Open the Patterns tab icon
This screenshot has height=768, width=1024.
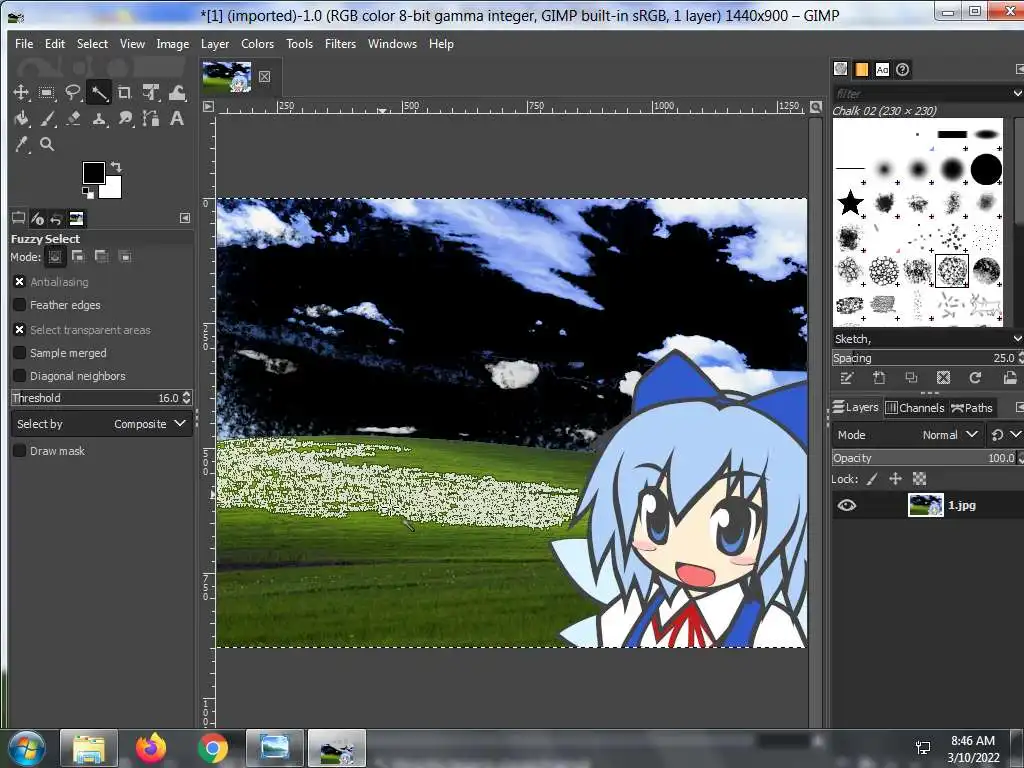[x=861, y=69]
